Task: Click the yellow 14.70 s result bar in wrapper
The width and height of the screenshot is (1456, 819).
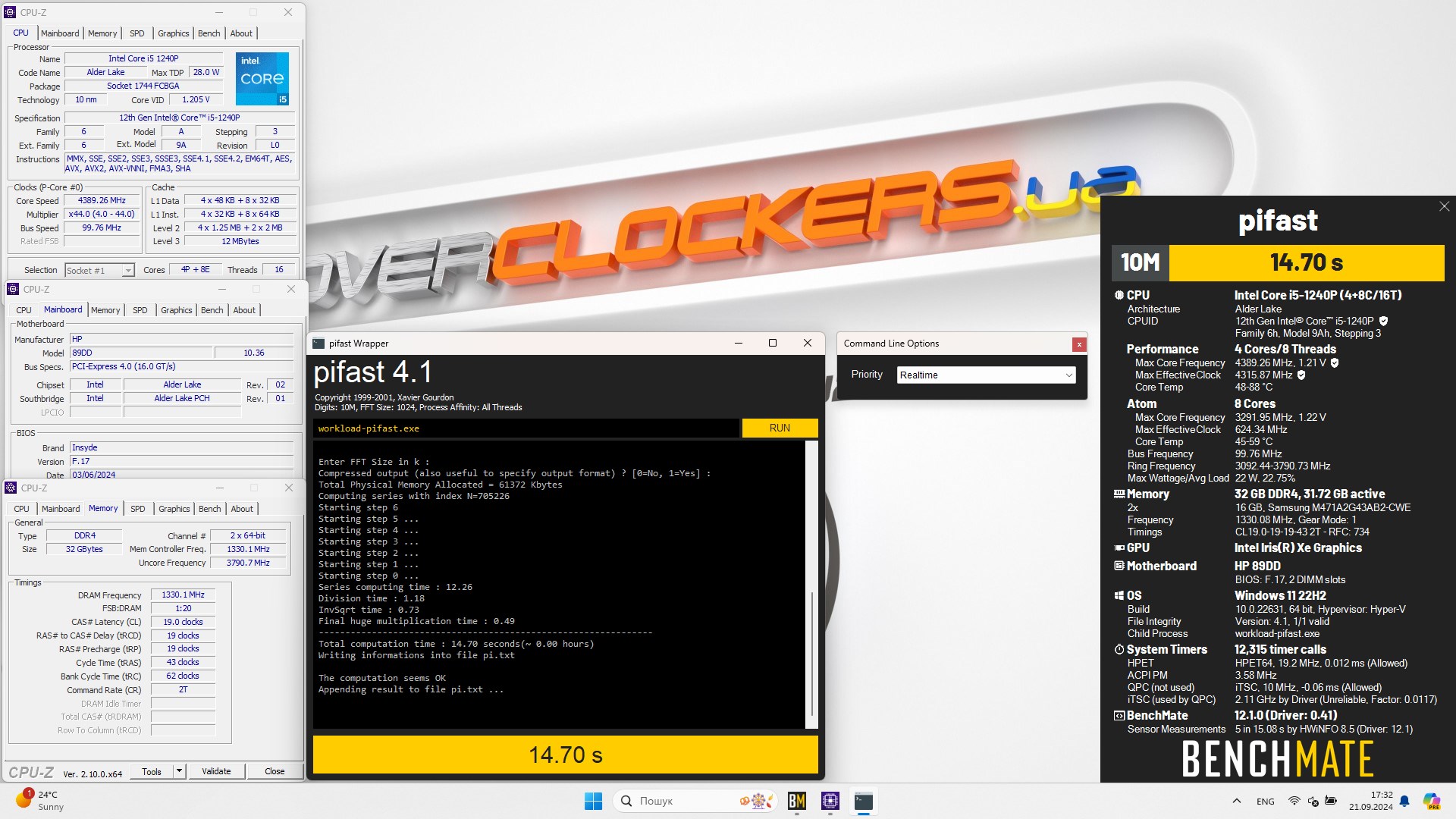Action: point(565,755)
